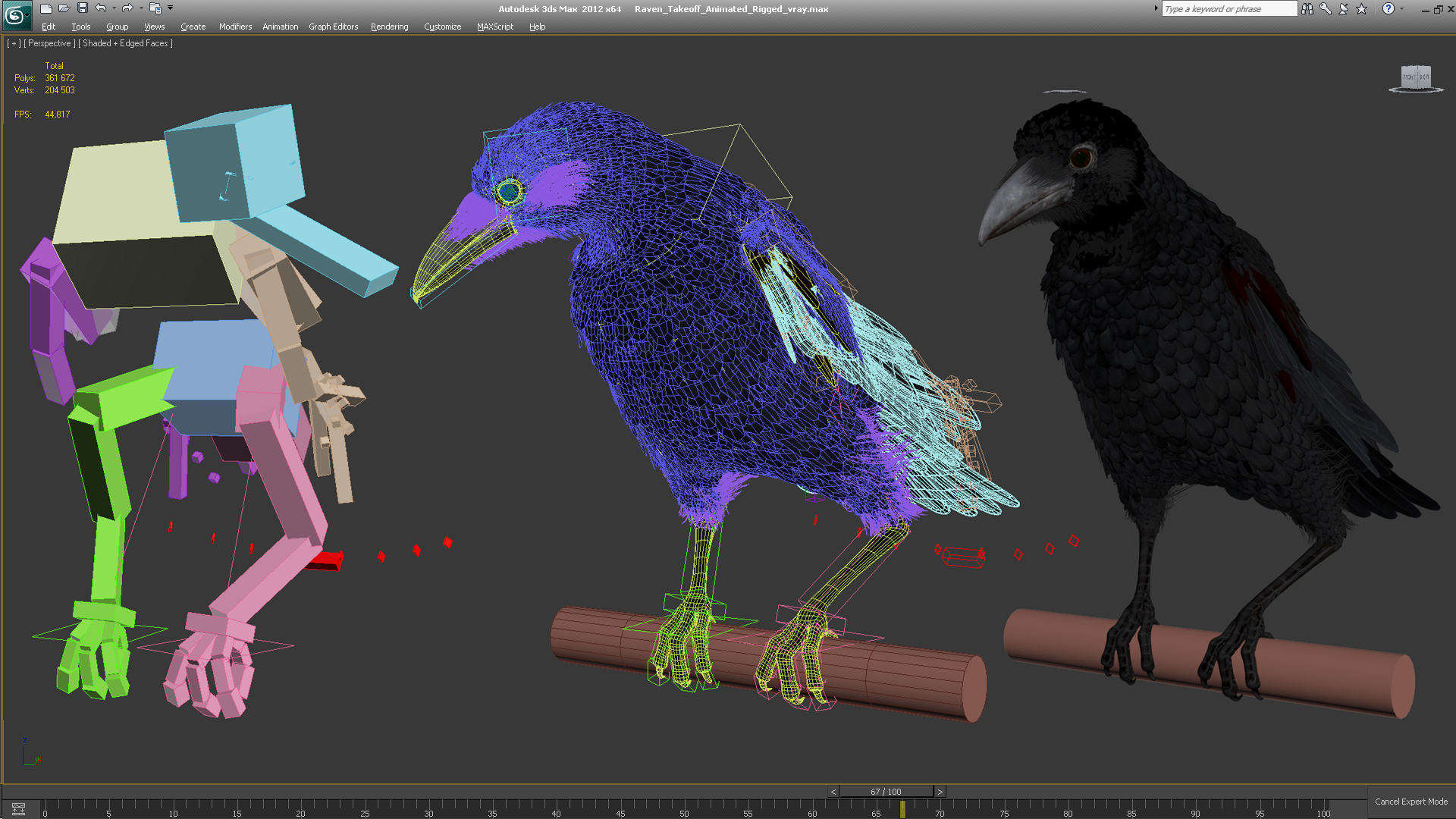
Task: Open the Undo history dropdown arrow
Action: tap(114, 8)
